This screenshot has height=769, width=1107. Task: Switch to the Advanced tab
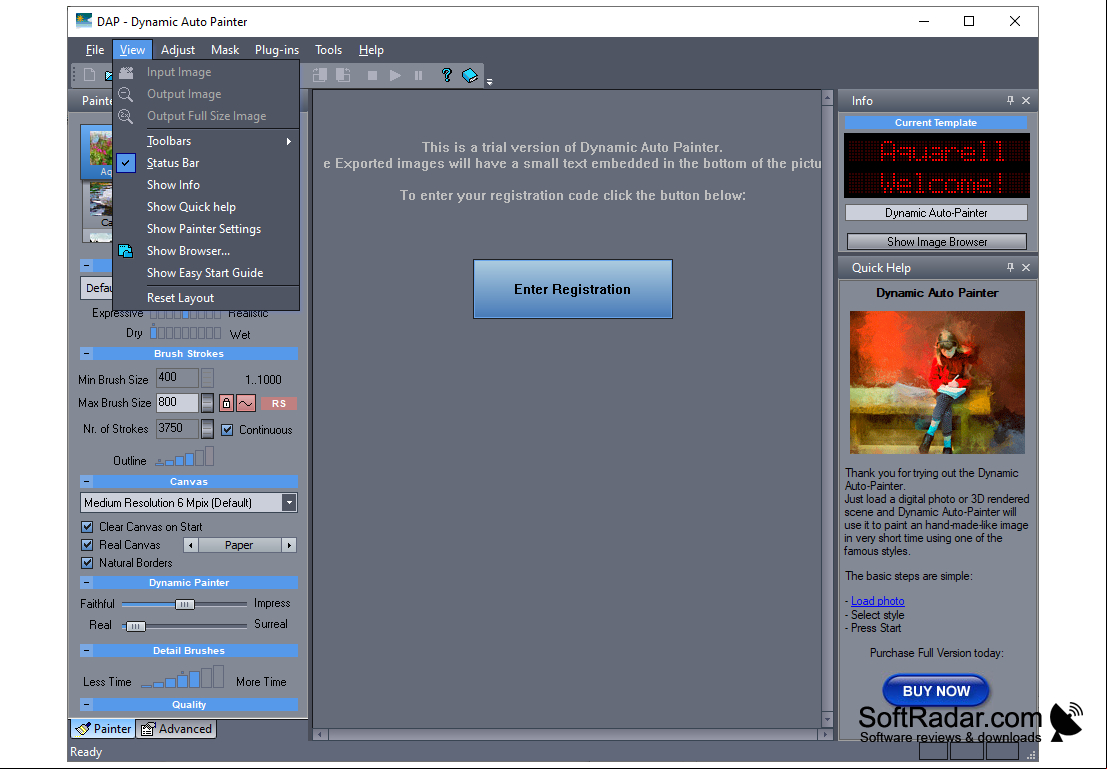coord(176,729)
